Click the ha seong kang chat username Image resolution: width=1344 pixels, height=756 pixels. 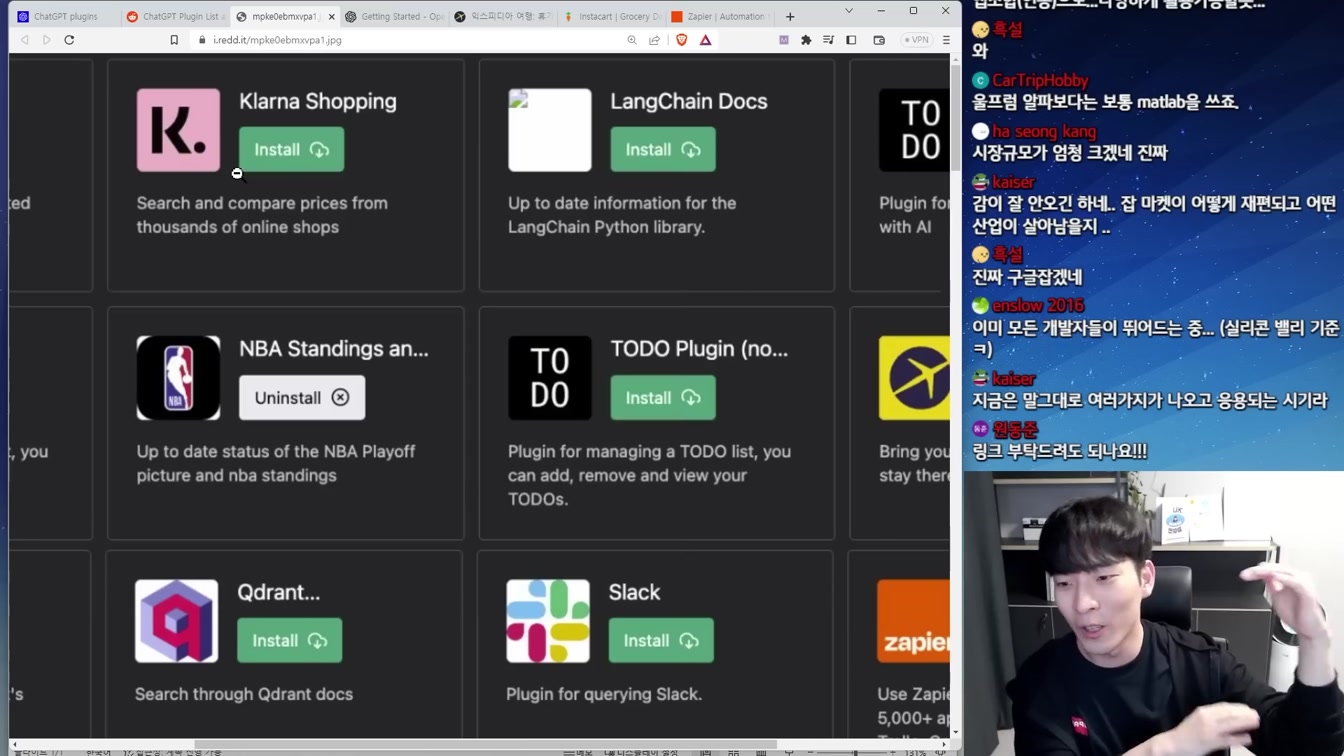tap(1044, 131)
